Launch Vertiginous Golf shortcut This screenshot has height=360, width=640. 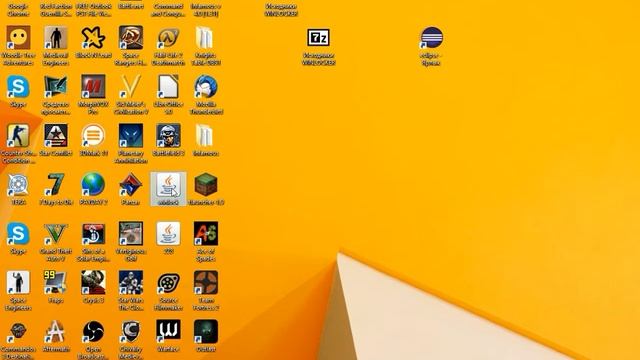(131, 233)
